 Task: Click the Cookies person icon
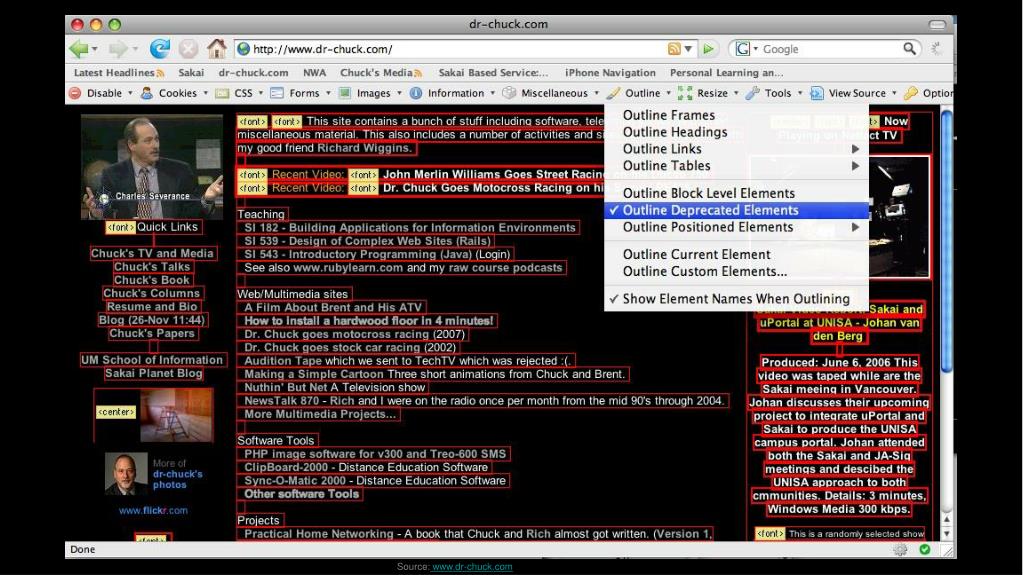(x=147, y=93)
